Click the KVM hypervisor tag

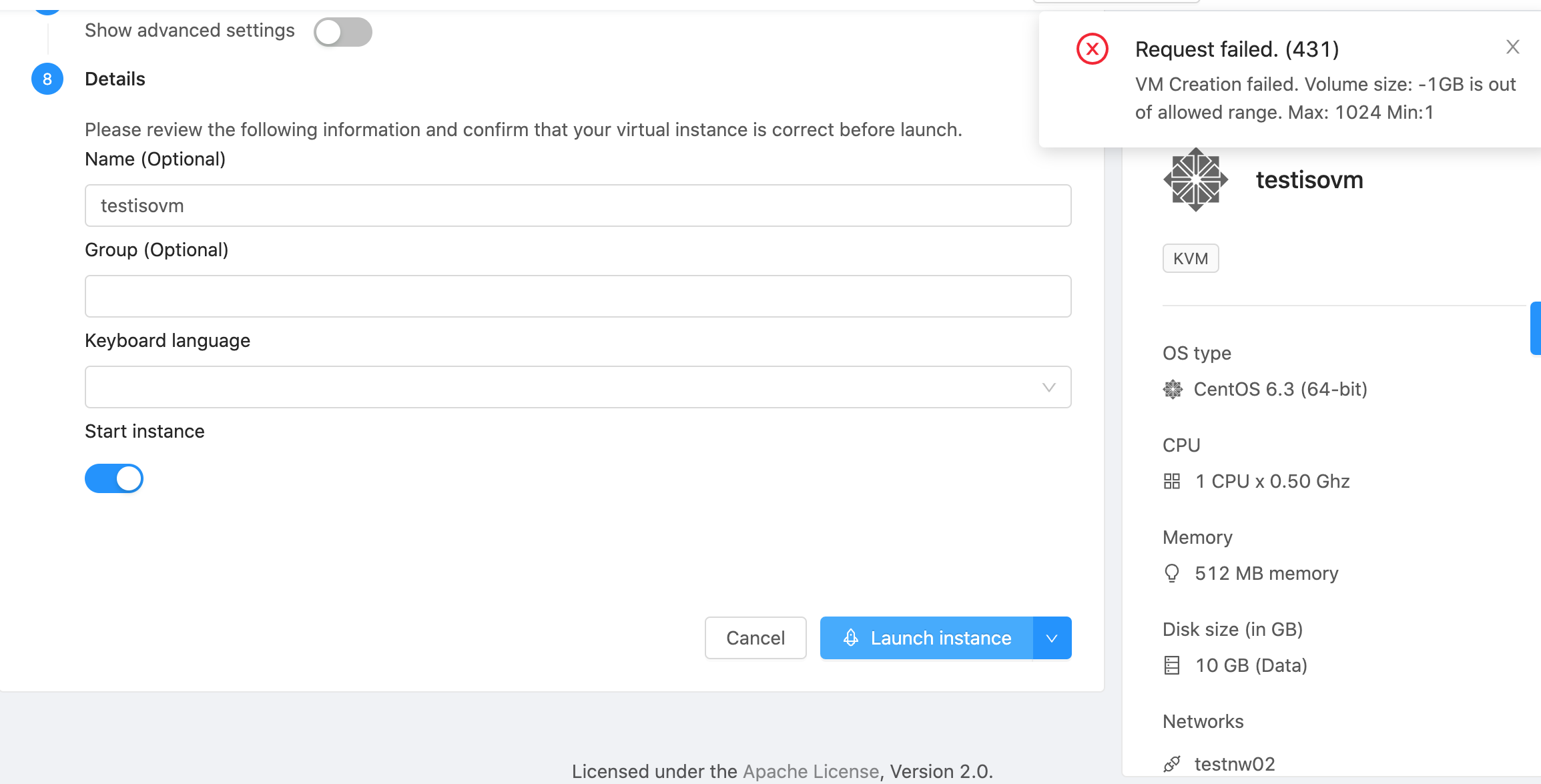point(1191,259)
